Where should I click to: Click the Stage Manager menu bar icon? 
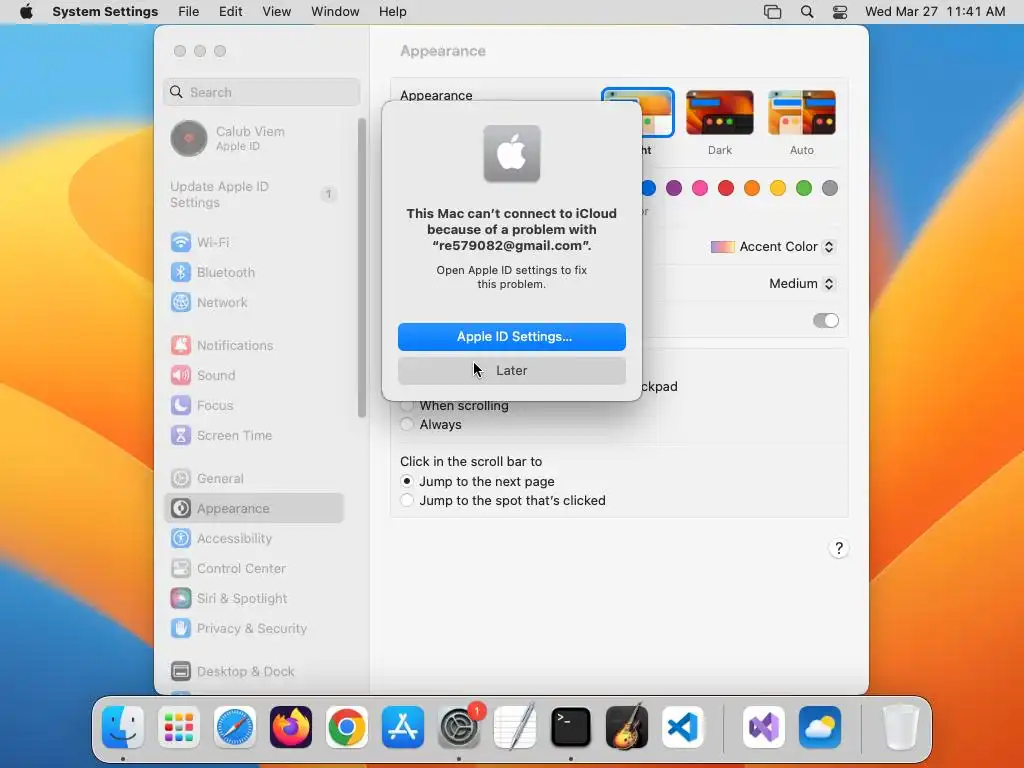click(x=773, y=12)
